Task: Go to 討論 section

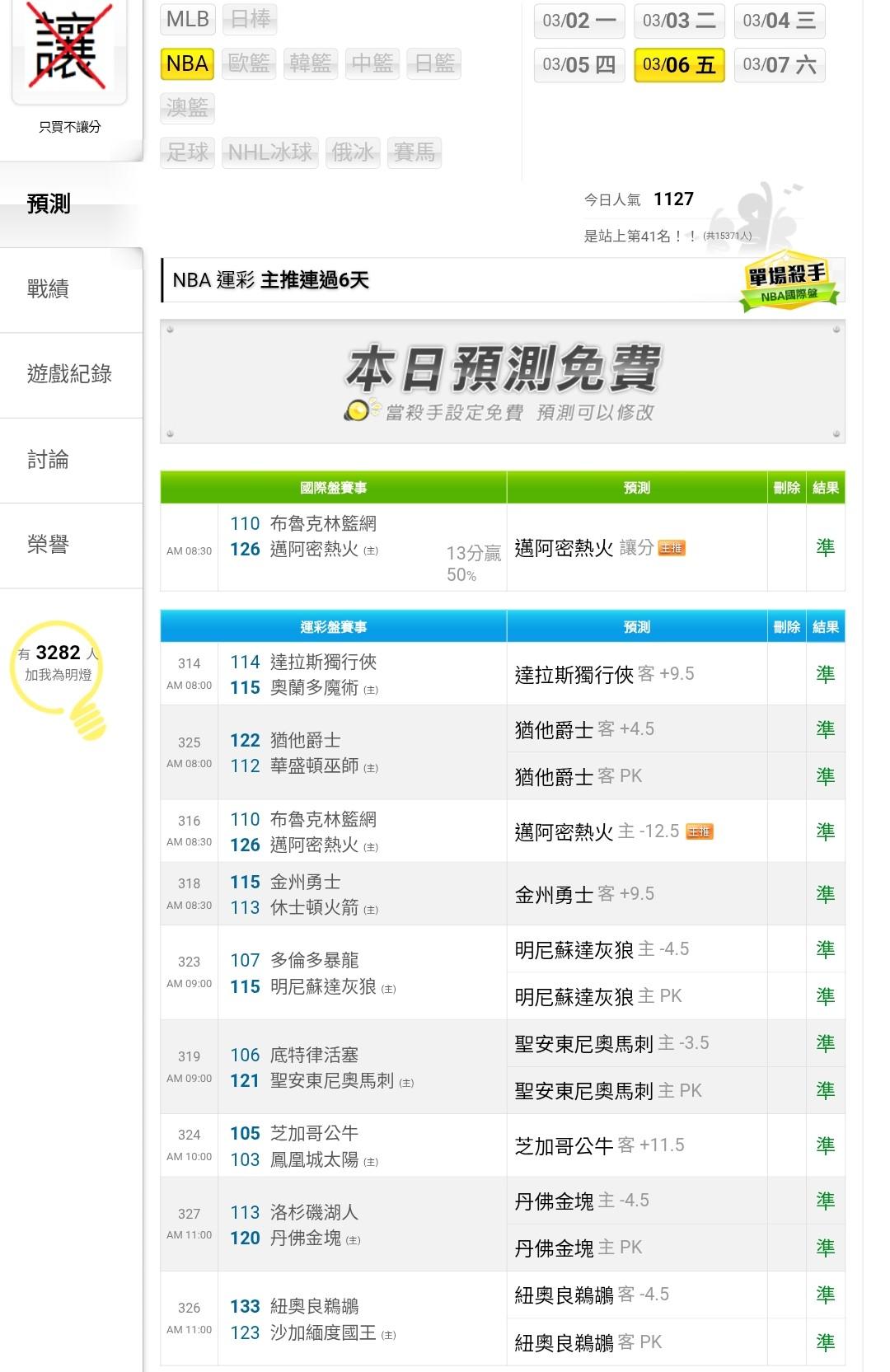Action: tap(49, 460)
